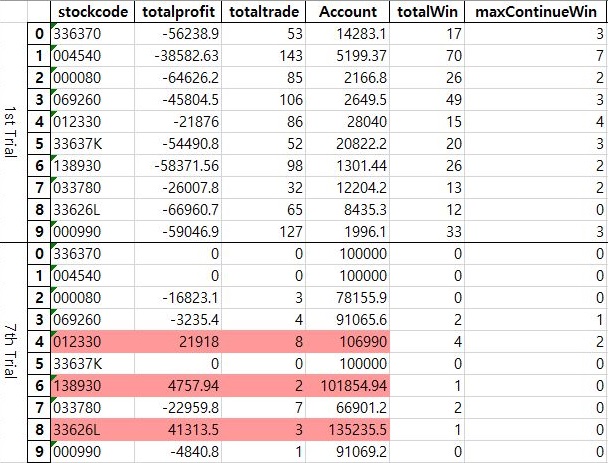Select totalprofit cell -4840.8
This screenshot has height=463, width=608.
click(x=178, y=452)
